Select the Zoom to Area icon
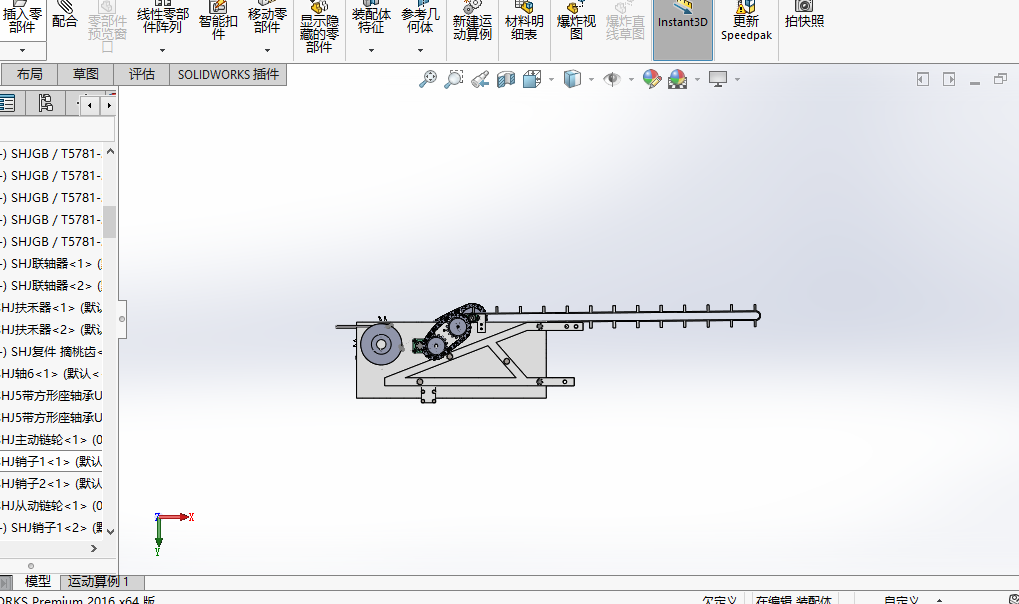1019x604 pixels. coord(453,79)
